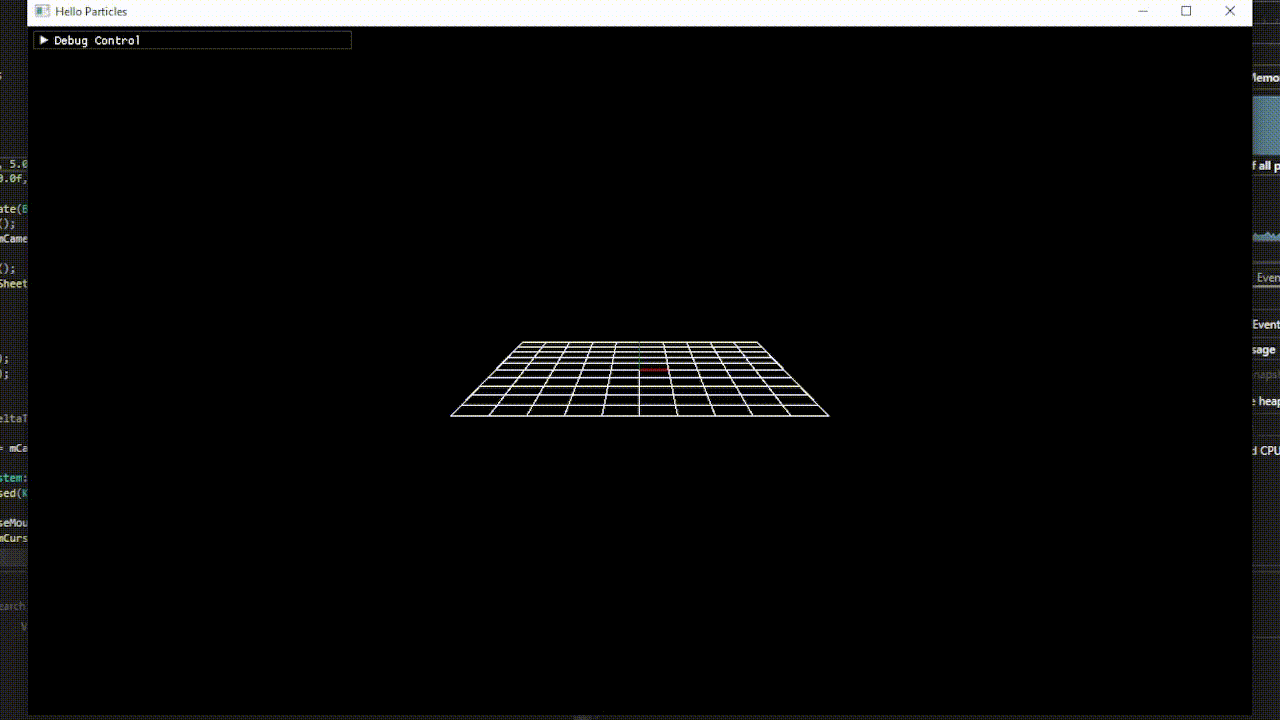This screenshot has height=720, width=1280.
Task: Open the heap snapshot link in diagnostics panel
Action: tap(1268, 400)
